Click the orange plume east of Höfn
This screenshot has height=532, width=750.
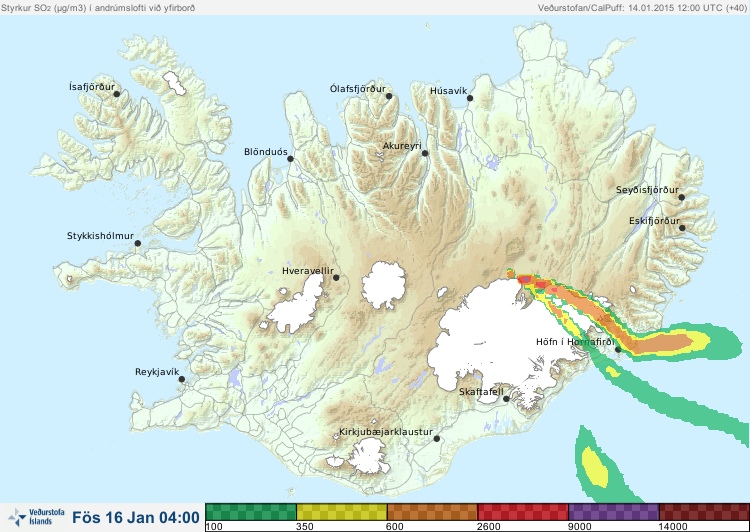click(662, 342)
